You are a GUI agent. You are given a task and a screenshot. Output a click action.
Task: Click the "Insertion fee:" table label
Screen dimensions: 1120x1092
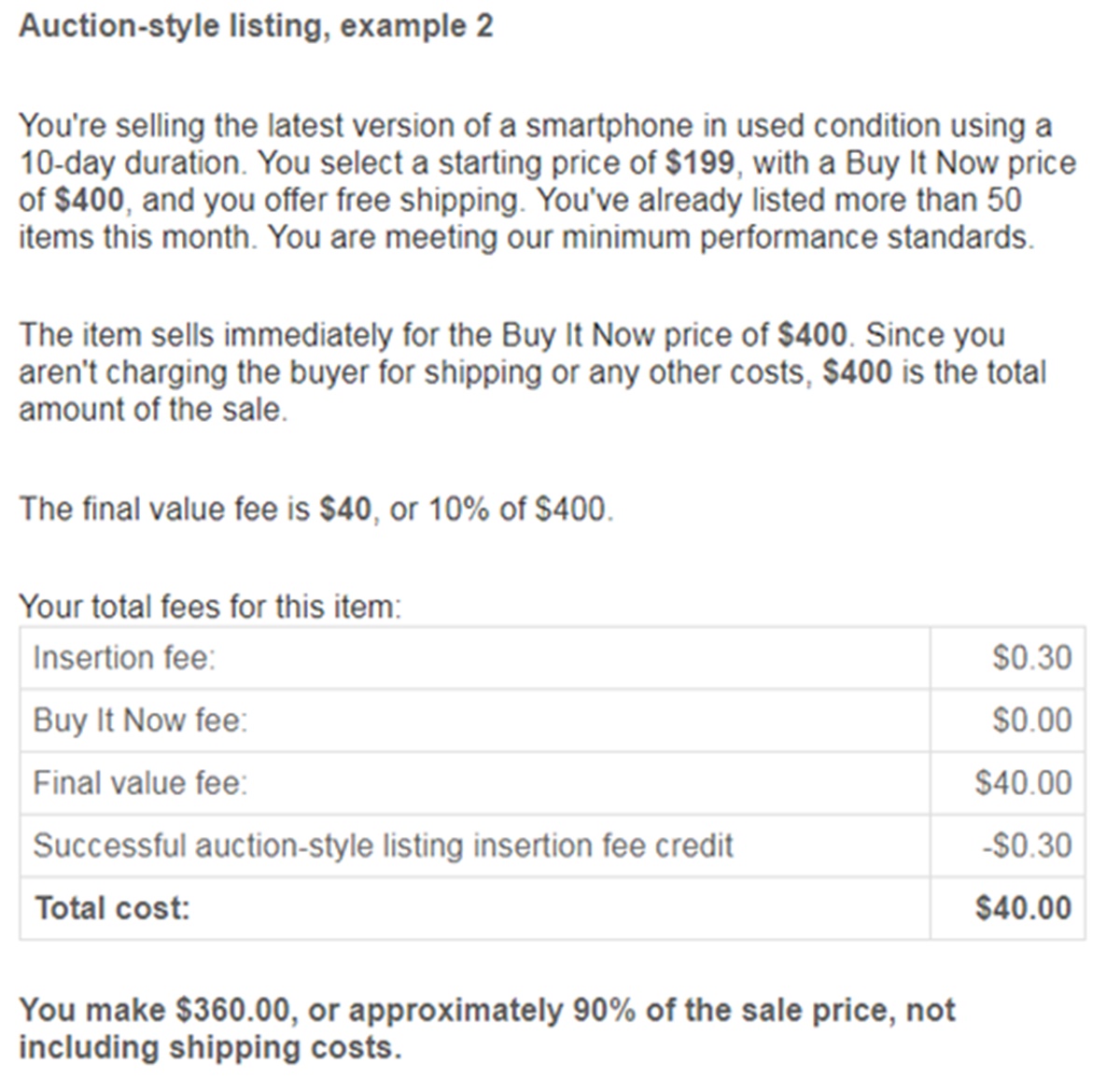124,658
